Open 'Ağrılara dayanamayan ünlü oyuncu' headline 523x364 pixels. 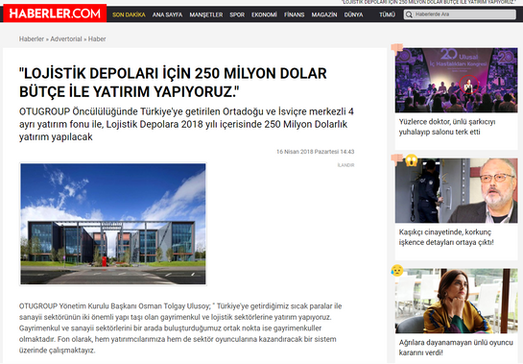tap(456, 348)
